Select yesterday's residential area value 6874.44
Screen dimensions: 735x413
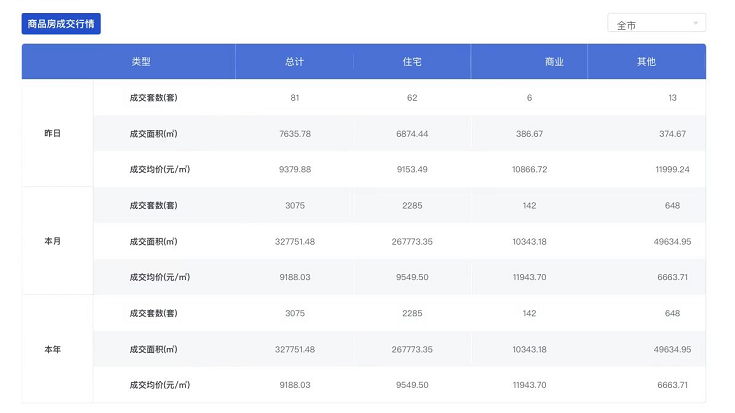[411, 134]
